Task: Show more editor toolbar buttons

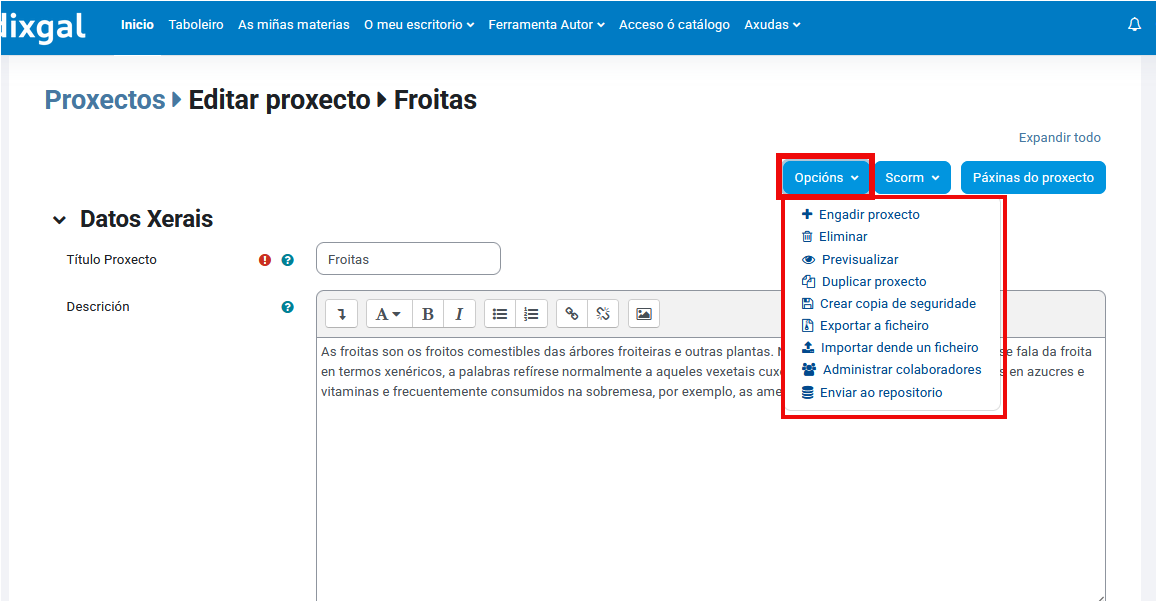Action: pos(341,314)
